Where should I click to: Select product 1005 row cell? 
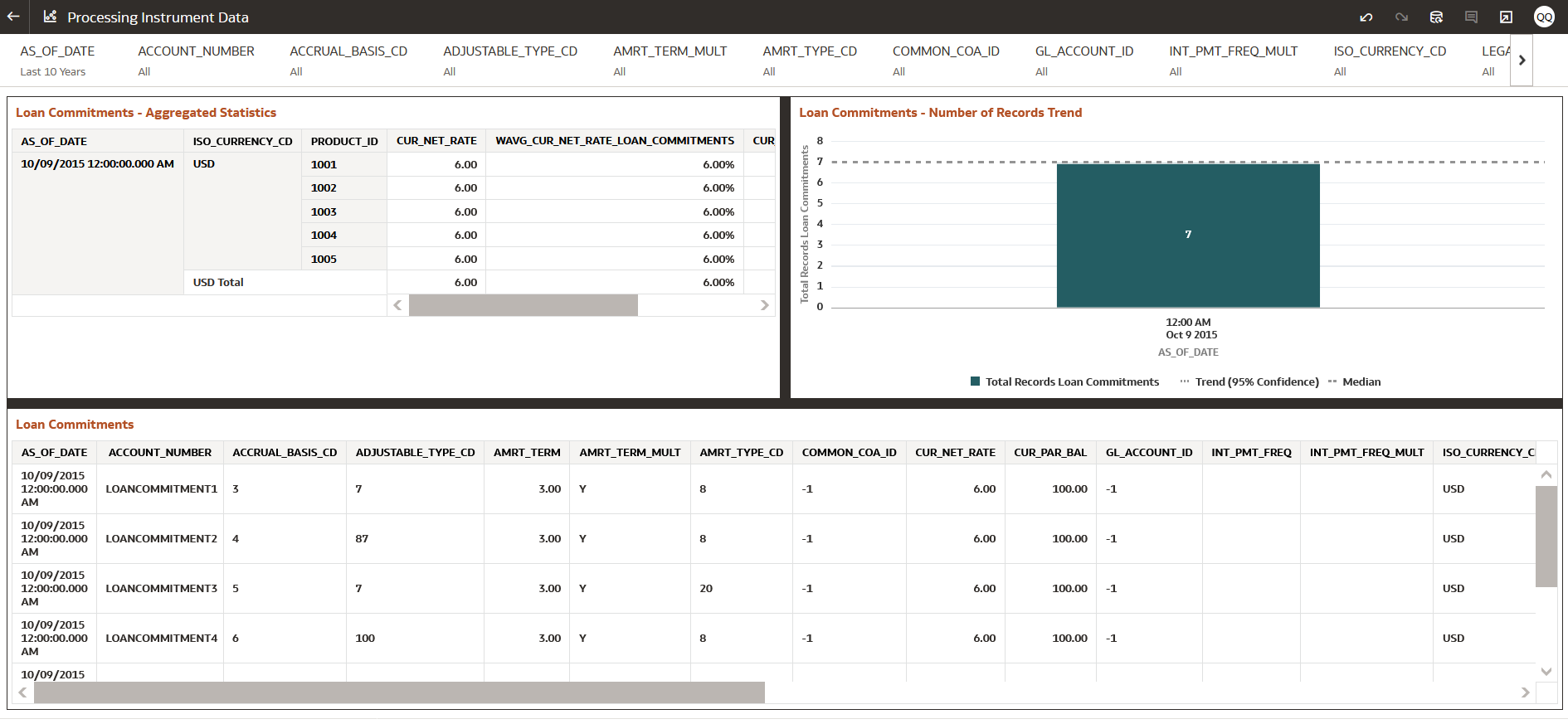[344, 259]
